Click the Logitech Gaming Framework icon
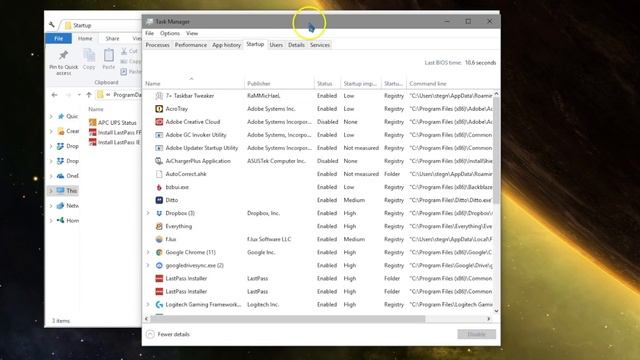Screen dimensions: 640x360 pos(159,305)
